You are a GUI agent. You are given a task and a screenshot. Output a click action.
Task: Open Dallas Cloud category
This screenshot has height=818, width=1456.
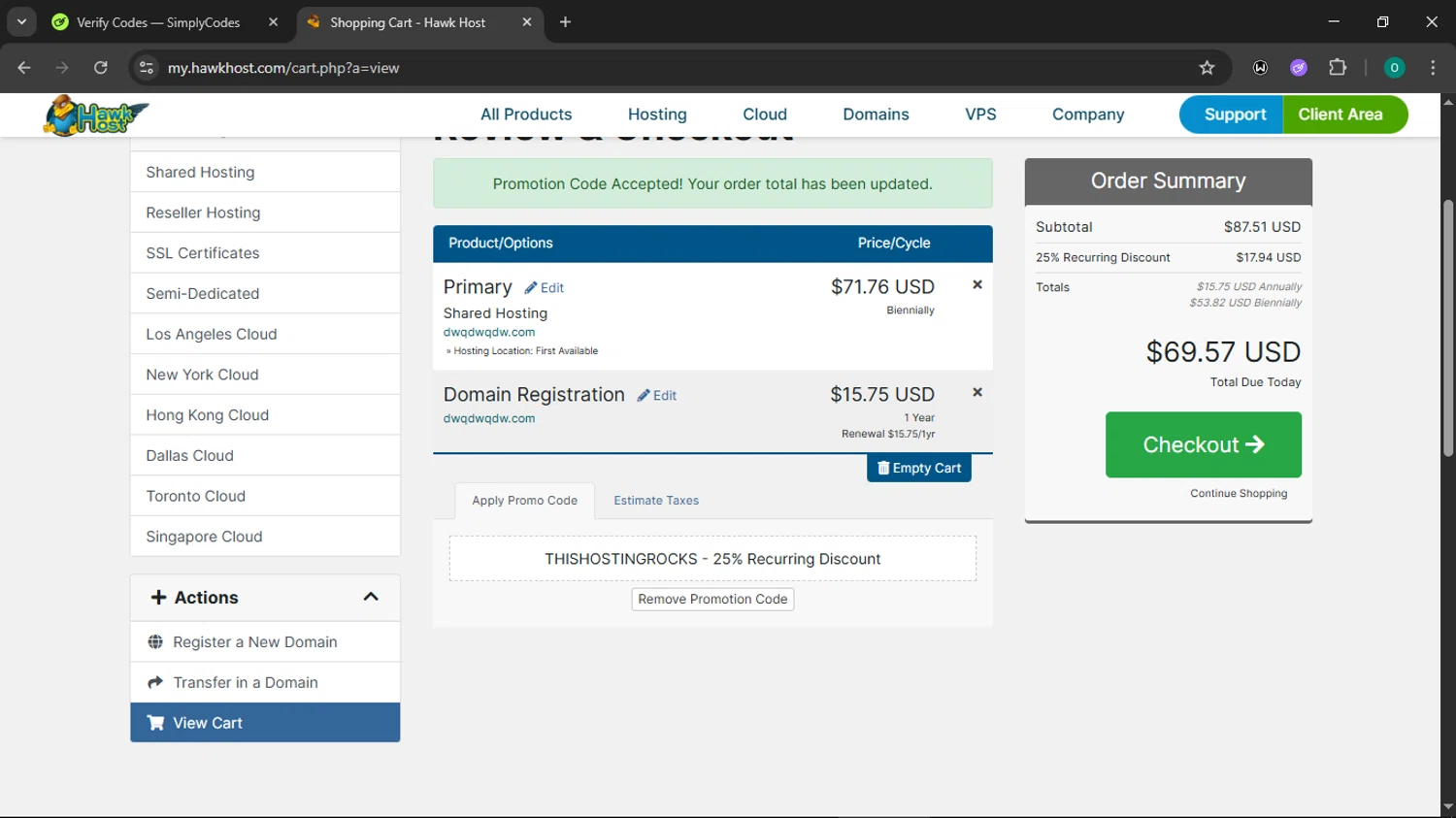tap(265, 455)
